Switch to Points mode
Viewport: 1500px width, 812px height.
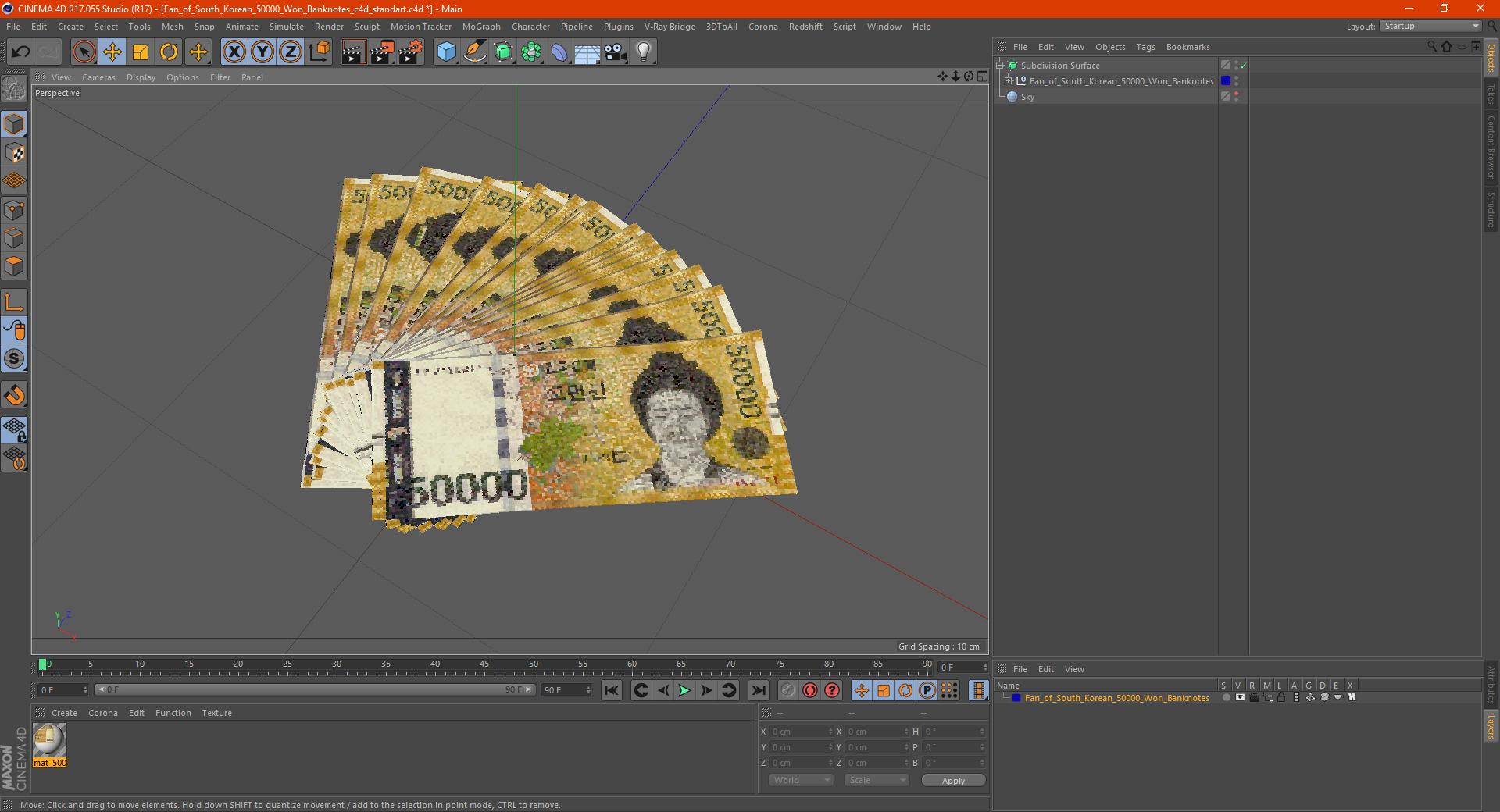click(x=14, y=210)
